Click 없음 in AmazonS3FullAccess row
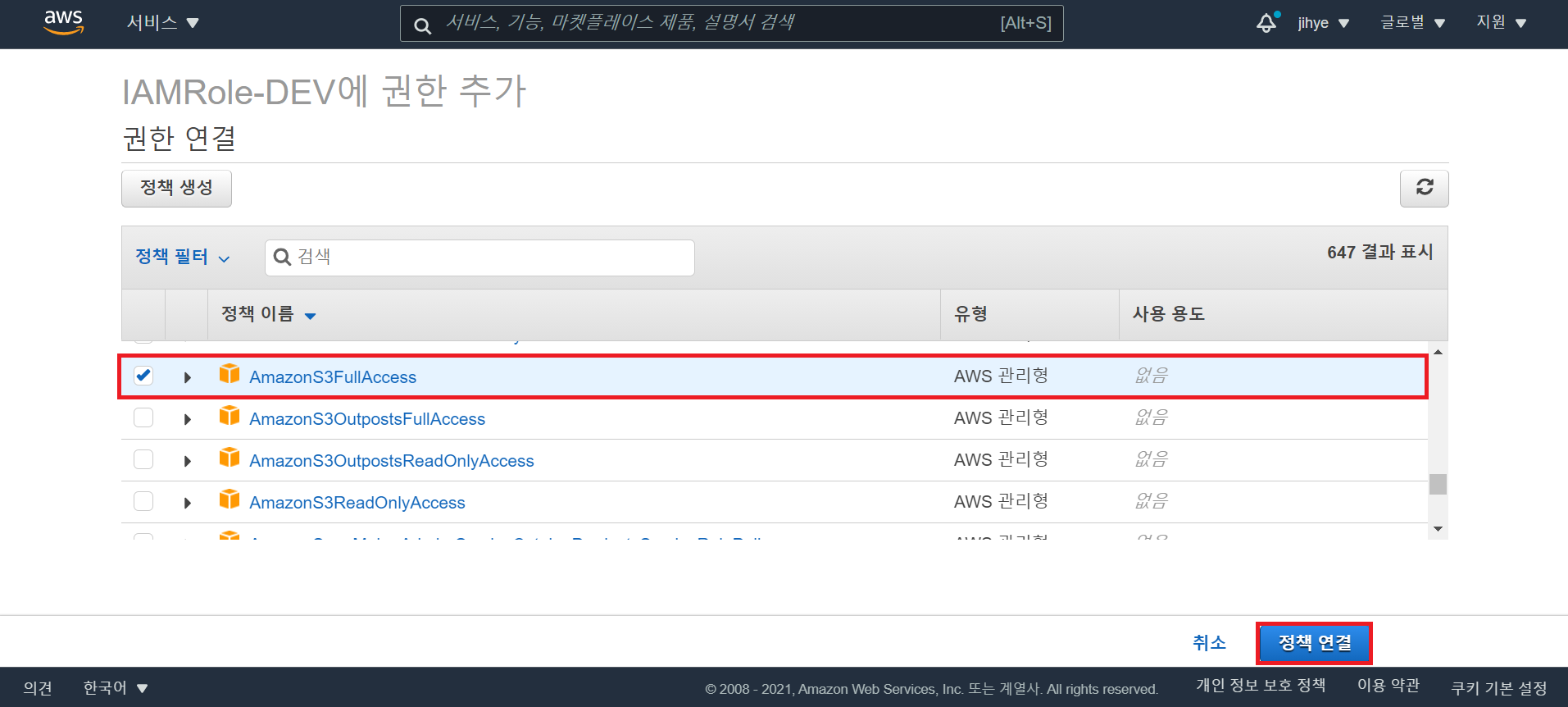This screenshot has width=1568, height=707. 1151,376
